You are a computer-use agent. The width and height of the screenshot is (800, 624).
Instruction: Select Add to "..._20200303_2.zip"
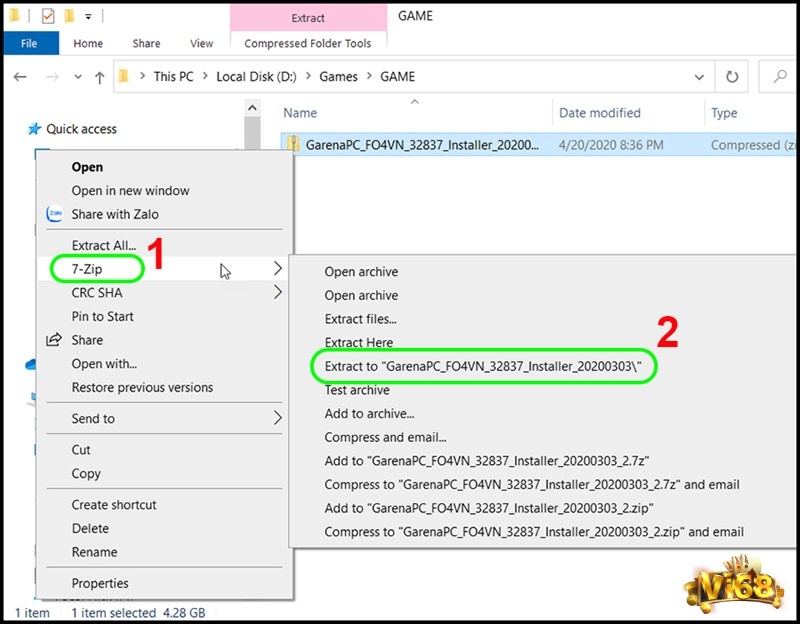tap(489, 508)
